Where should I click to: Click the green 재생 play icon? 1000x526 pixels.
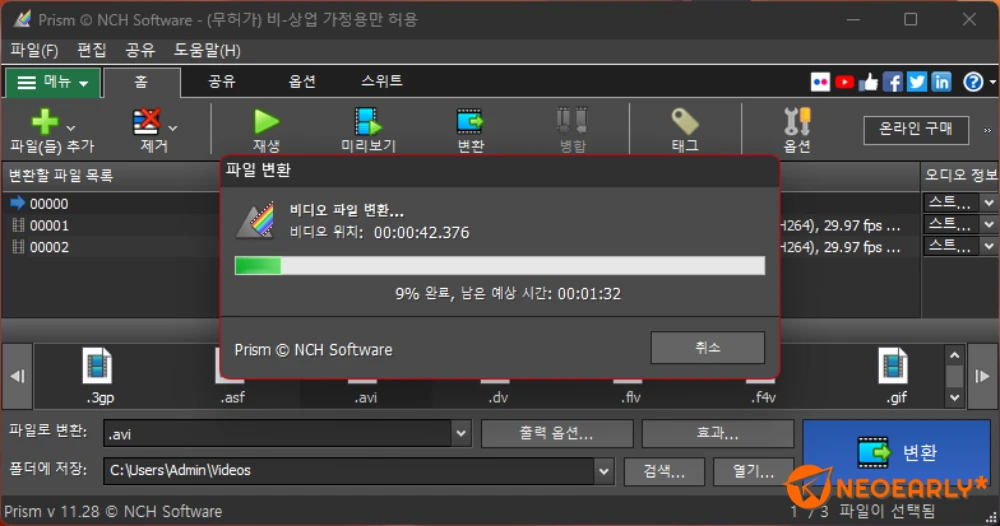point(266,121)
